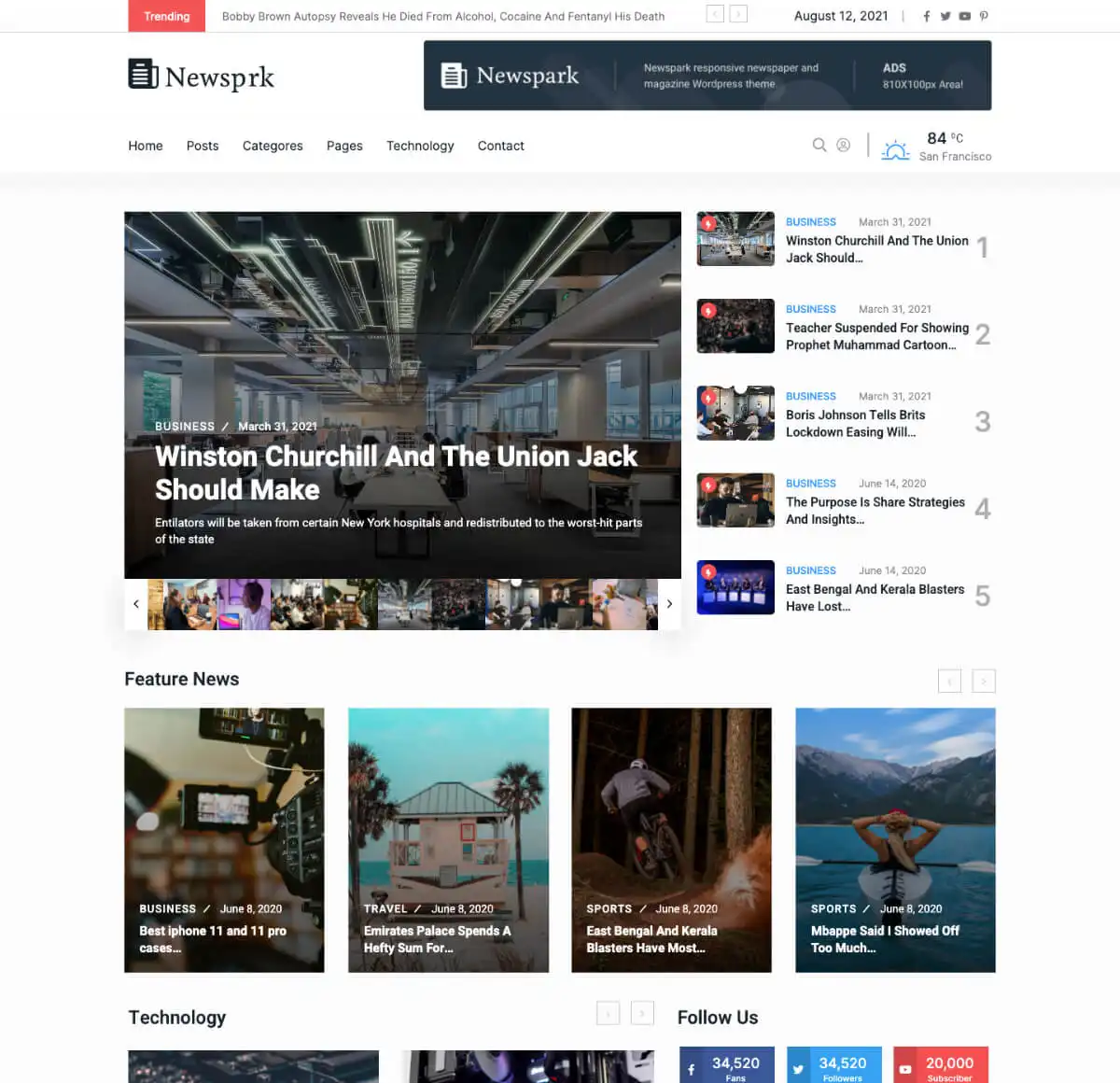Click the Twitter icon on the Followers box
The width and height of the screenshot is (1120, 1083).
797,1067
